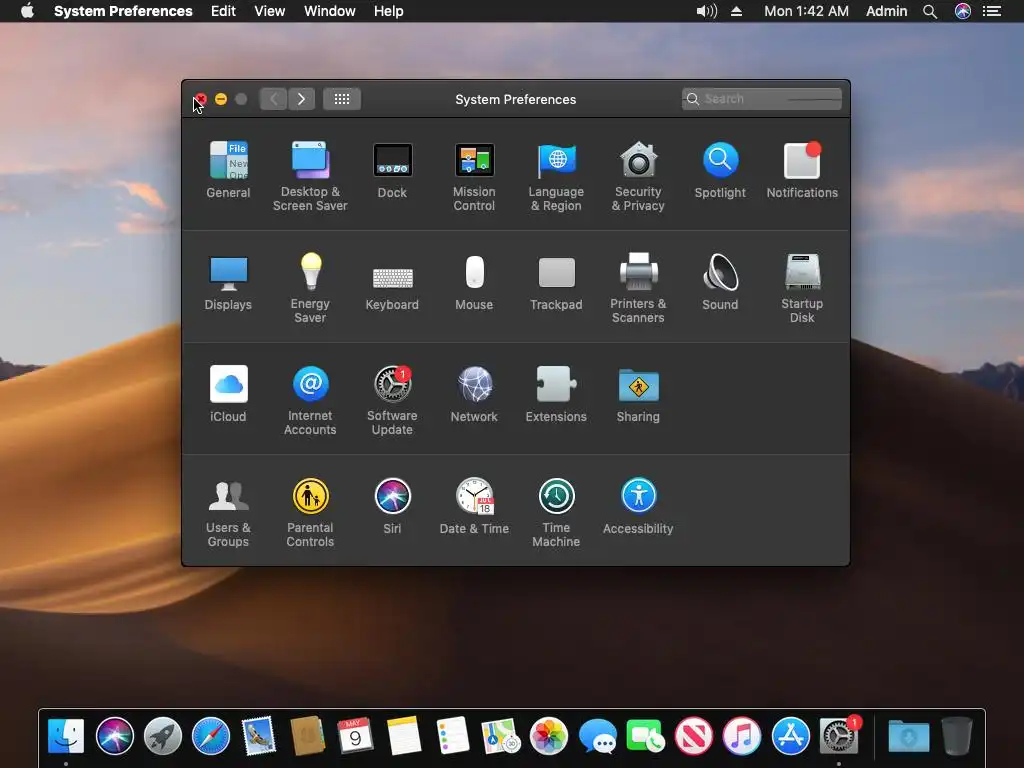Open Sharing preferences pane
Image resolution: width=1024 pixels, height=768 pixels.
[638, 394]
